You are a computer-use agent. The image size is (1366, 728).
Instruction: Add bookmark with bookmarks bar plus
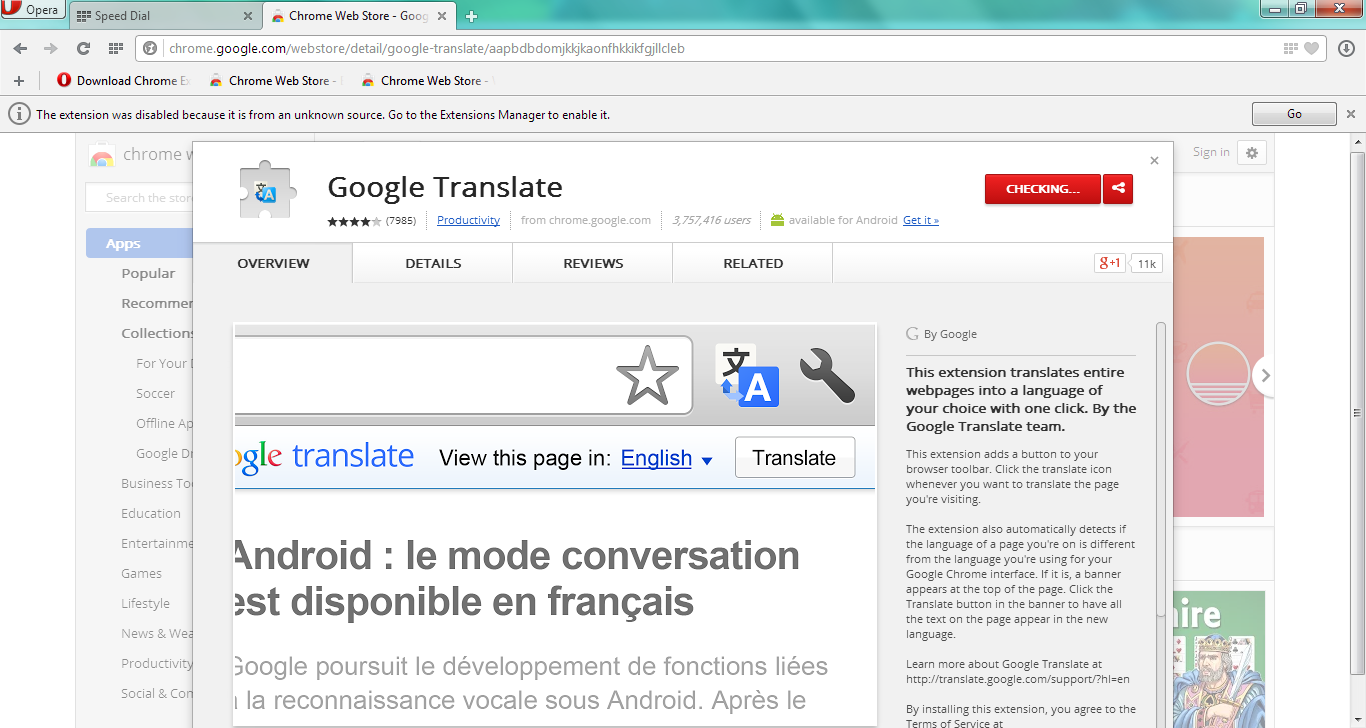[19, 81]
